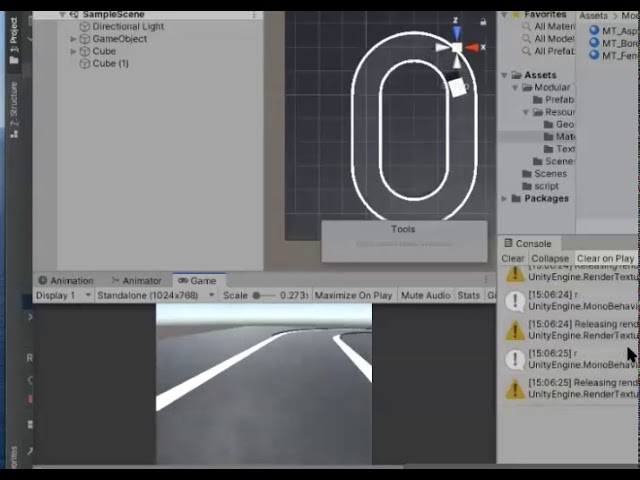This screenshot has height=480, width=640.
Task: Click the scene orientation gizmo in Scene view
Action: pyautogui.click(x=457, y=47)
